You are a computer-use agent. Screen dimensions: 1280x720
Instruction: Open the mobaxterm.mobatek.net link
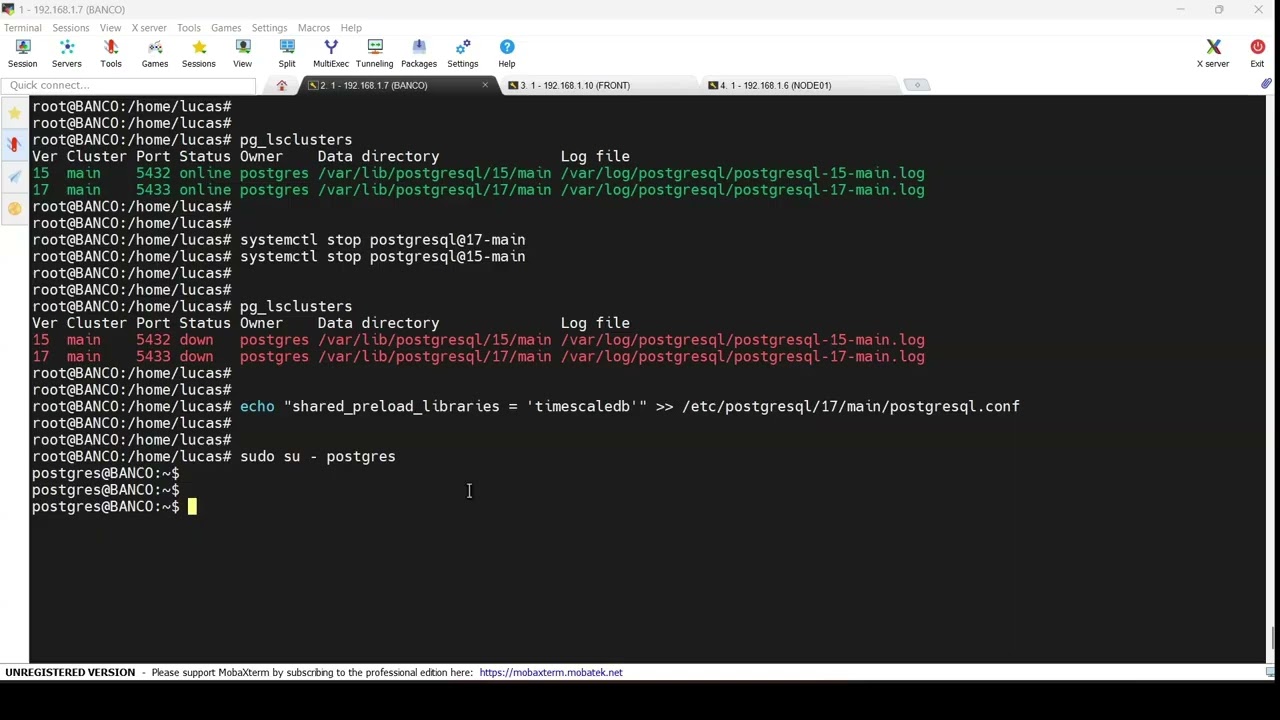coord(551,672)
